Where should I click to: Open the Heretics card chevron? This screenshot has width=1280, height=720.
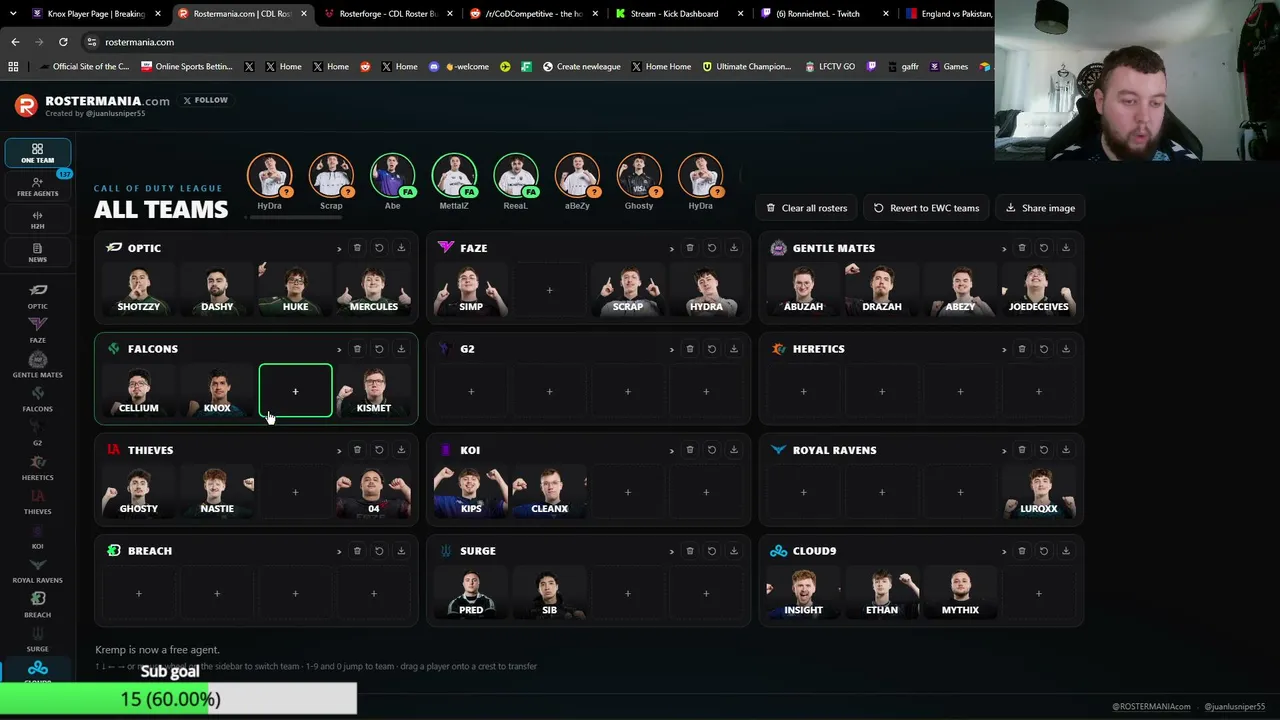[1004, 349]
